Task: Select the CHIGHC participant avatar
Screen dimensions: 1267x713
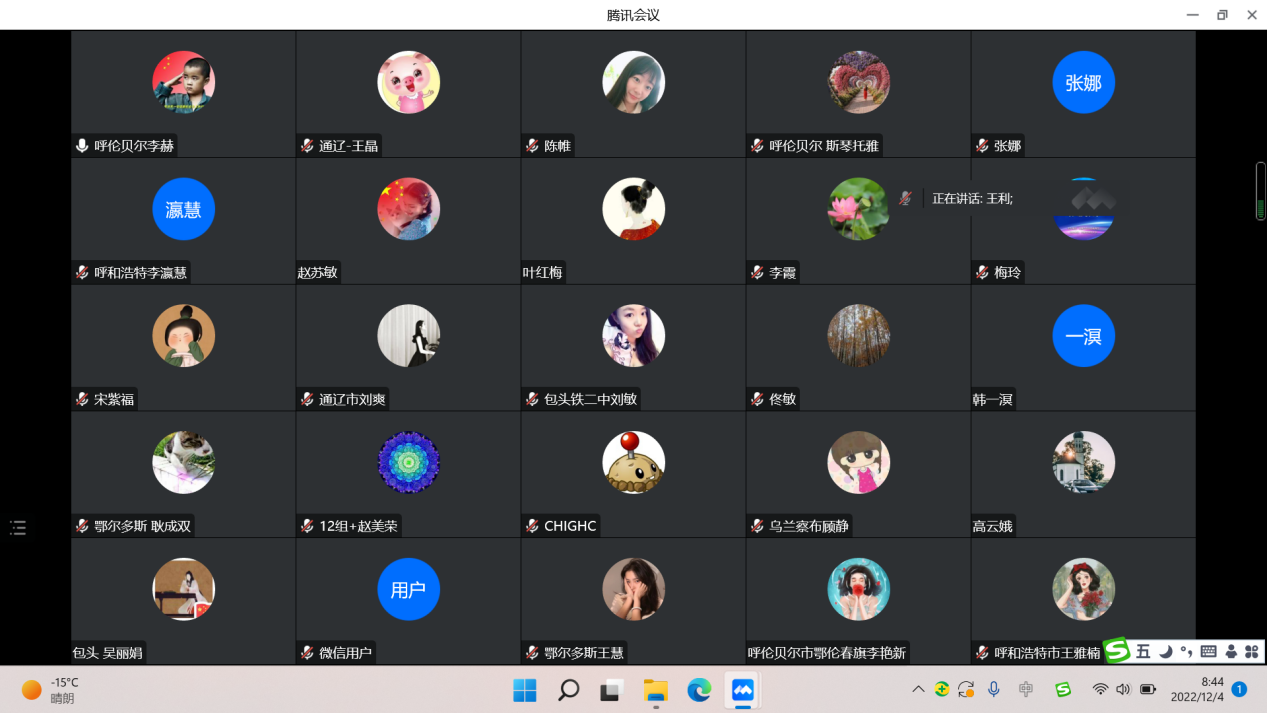Action: pyautogui.click(x=634, y=462)
